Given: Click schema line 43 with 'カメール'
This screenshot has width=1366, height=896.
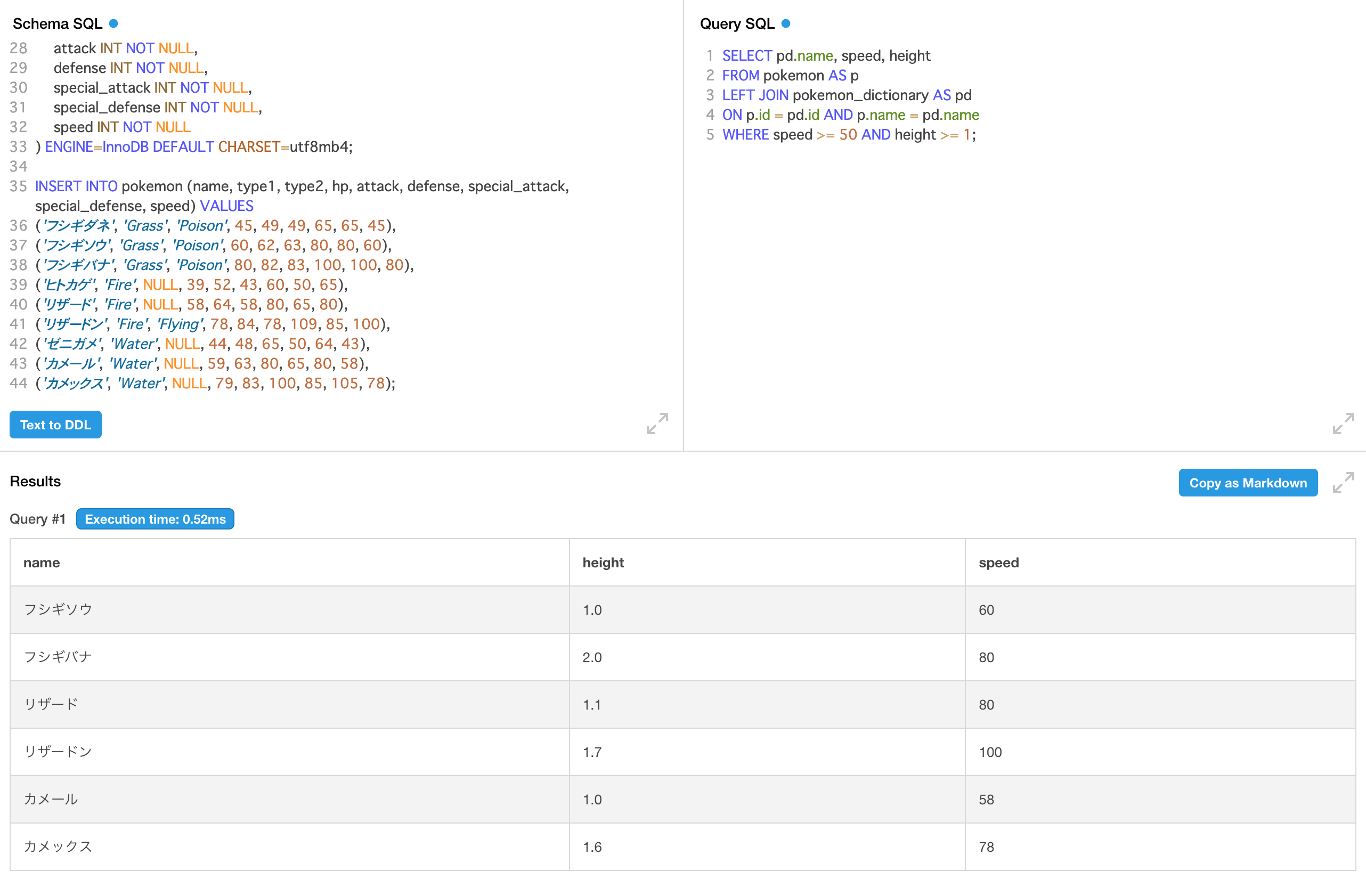Looking at the screenshot, I should pyautogui.click(x=201, y=363).
